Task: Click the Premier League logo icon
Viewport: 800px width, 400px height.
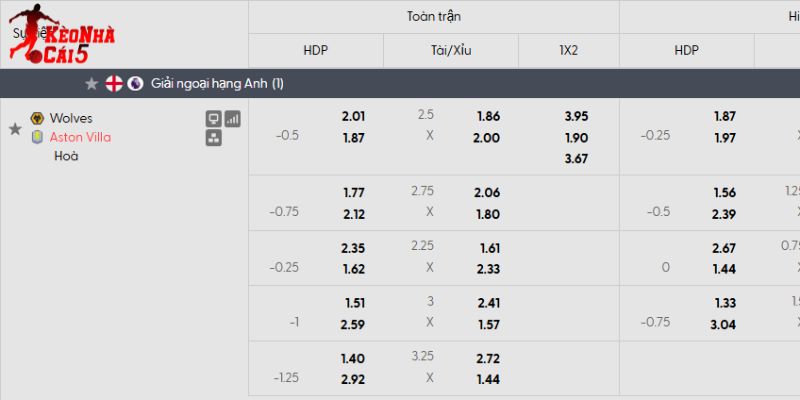Action: pyautogui.click(x=135, y=84)
